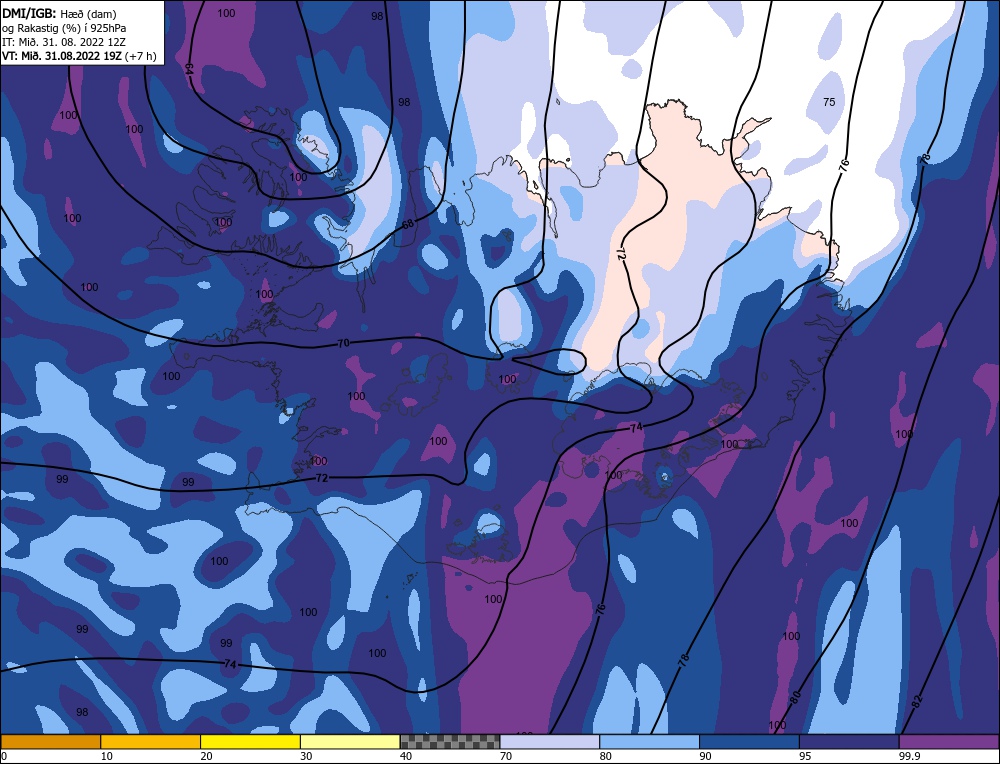Choose the pale yellow 30–40 legend swatch
The image size is (1000, 764).
click(350, 742)
